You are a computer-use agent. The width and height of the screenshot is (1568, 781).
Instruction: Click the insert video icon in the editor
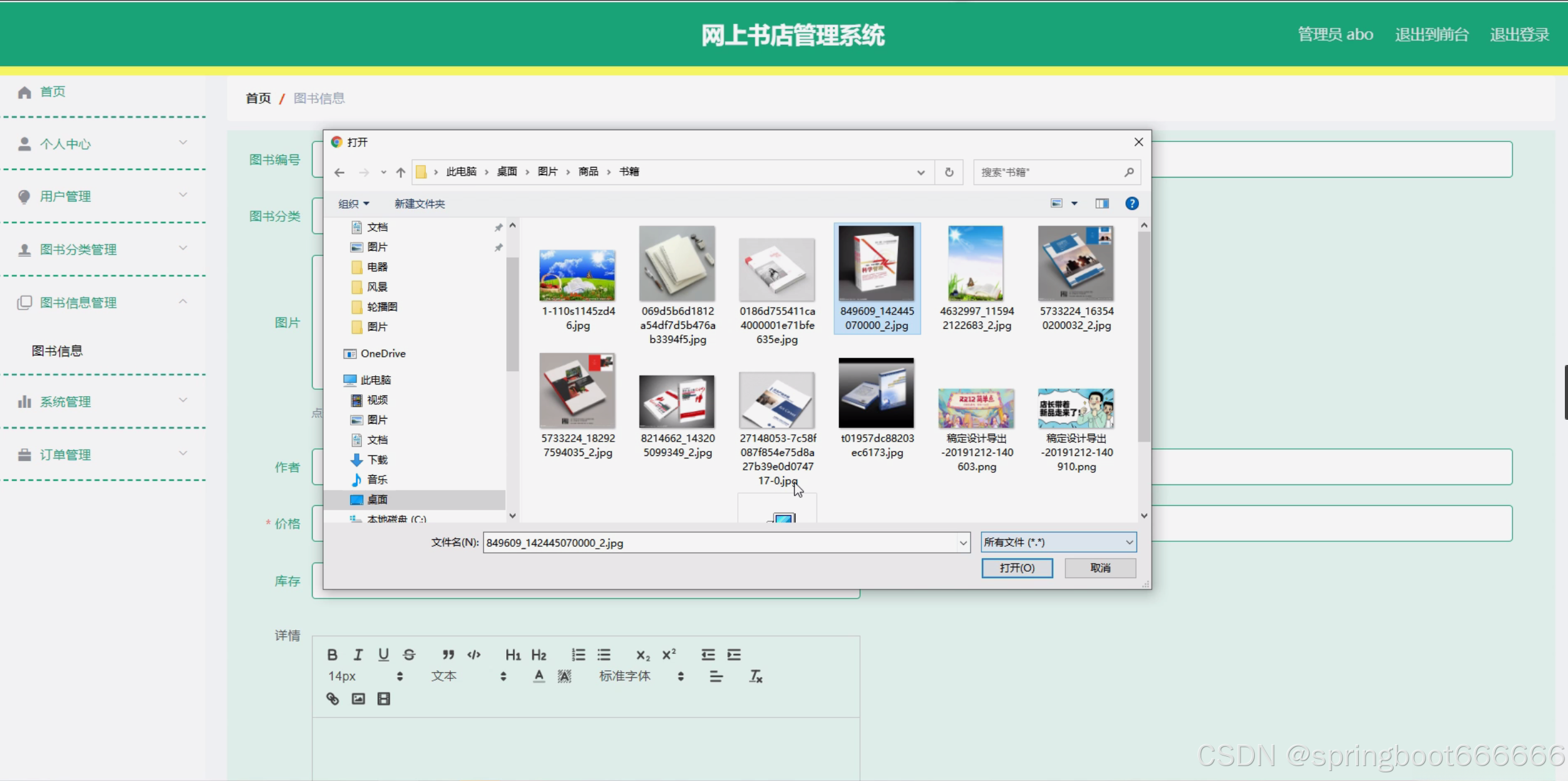click(384, 699)
